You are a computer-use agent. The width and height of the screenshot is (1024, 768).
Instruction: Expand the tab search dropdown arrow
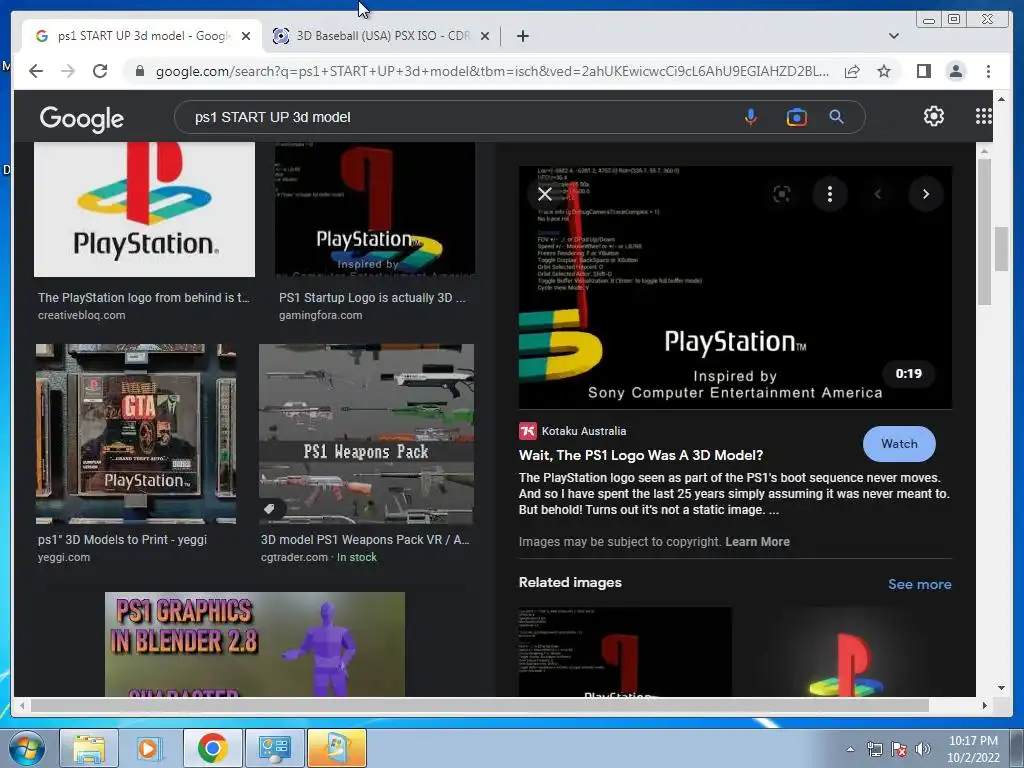click(x=894, y=36)
